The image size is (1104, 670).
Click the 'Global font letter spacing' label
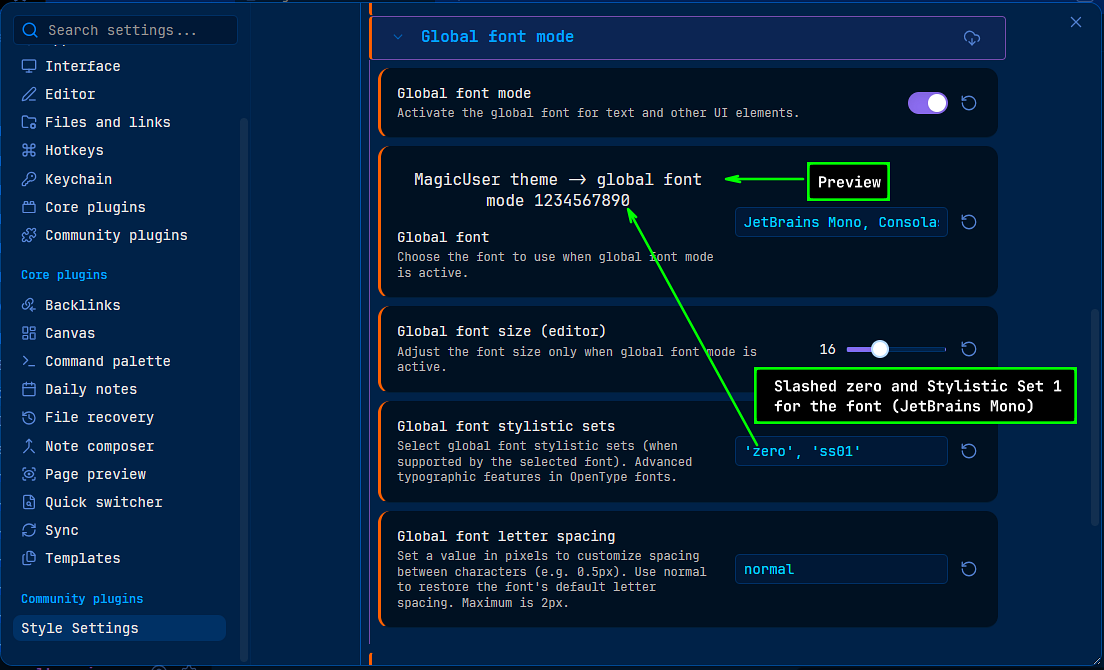tap(506, 537)
